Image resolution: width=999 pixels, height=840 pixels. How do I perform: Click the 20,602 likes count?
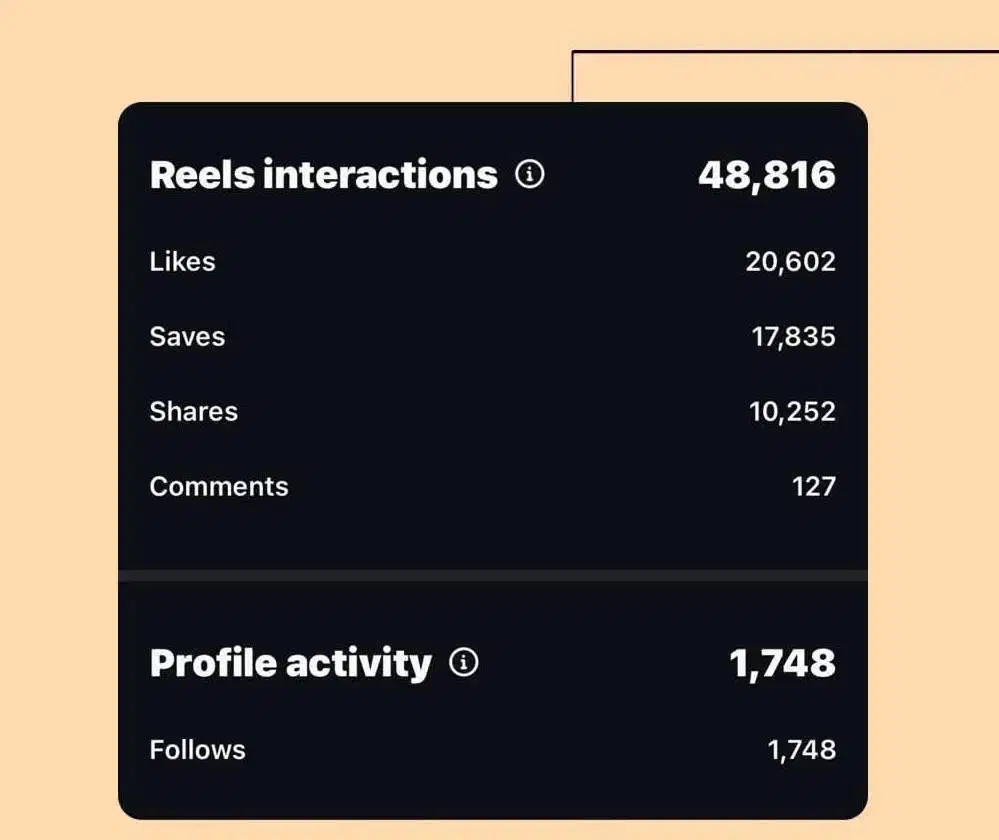coord(790,262)
